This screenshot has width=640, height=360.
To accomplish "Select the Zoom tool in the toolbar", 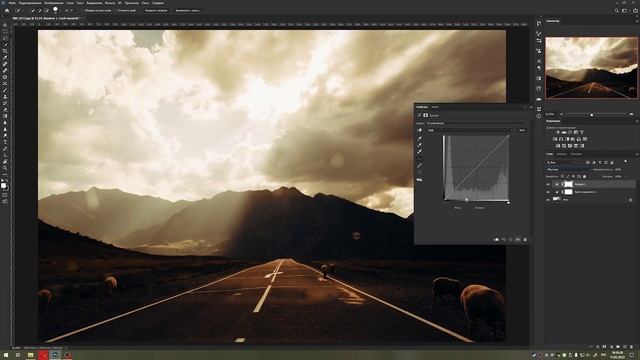I will click(5, 168).
